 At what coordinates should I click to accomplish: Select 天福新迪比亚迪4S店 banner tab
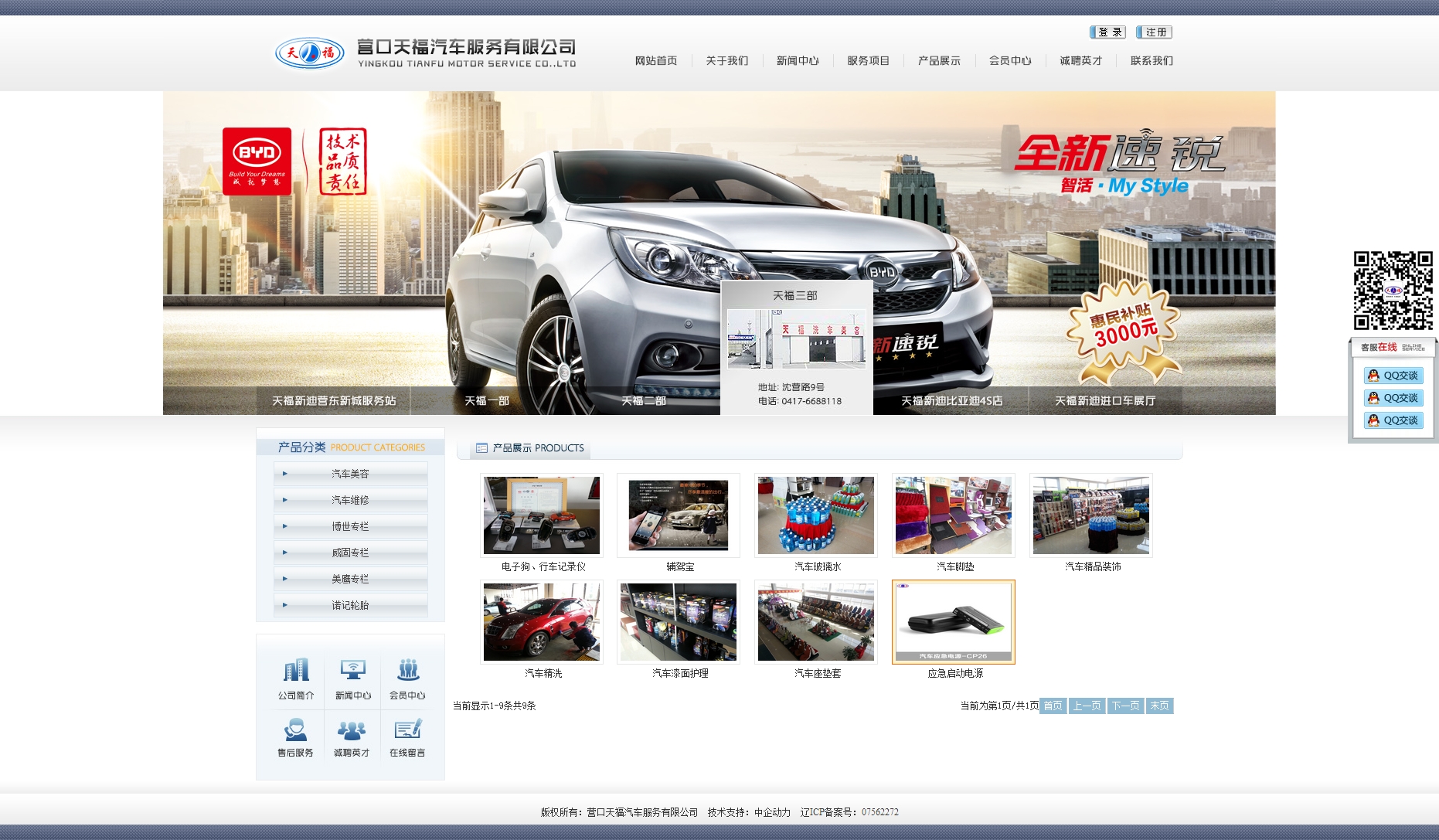tap(952, 401)
